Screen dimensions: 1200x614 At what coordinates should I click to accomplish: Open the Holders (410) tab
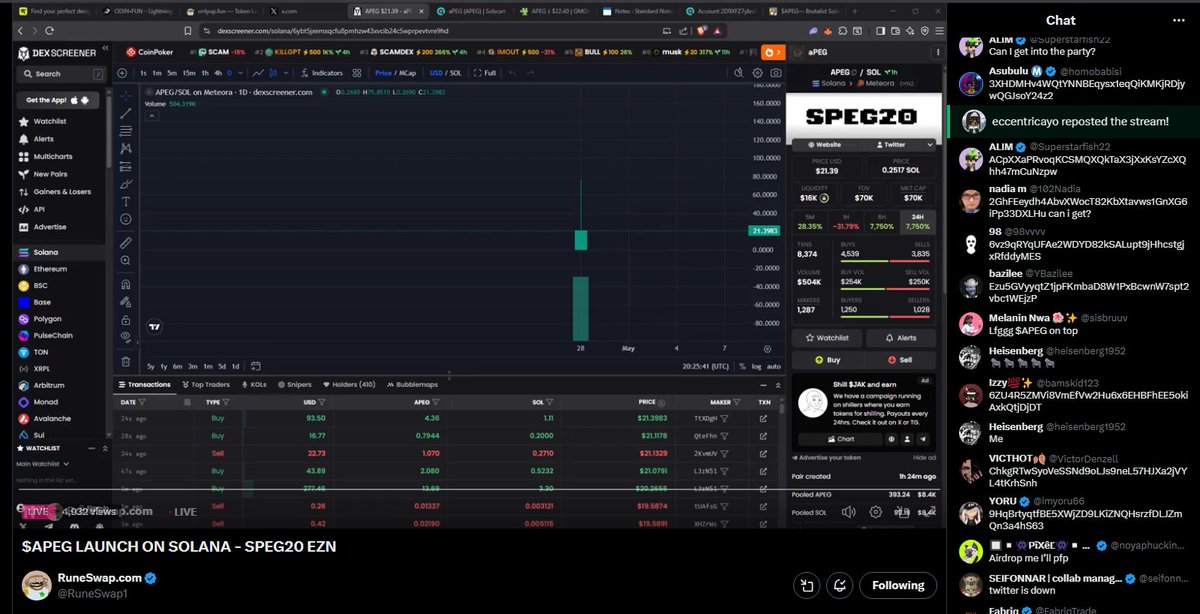tap(348, 385)
